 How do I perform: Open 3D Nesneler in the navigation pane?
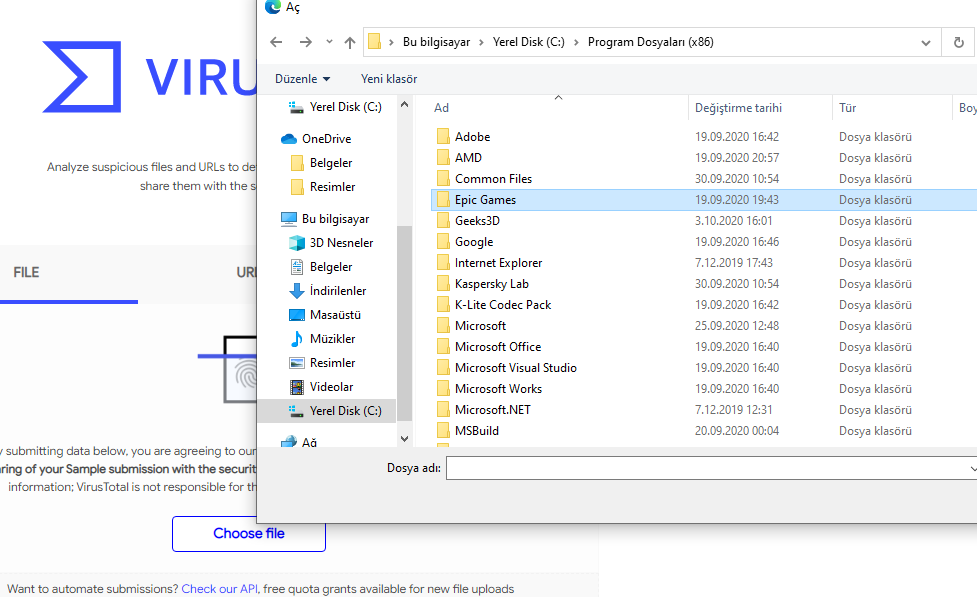tap(331, 243)
